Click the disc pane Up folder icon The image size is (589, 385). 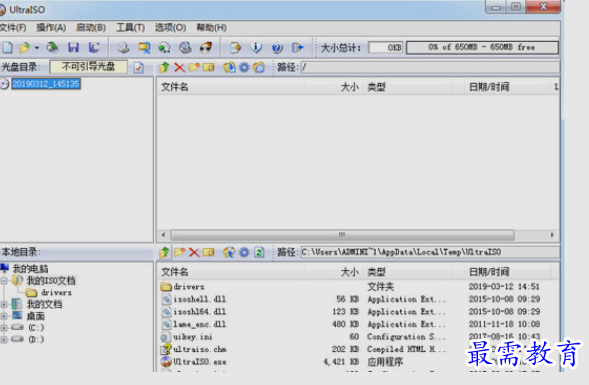point(164,67)
